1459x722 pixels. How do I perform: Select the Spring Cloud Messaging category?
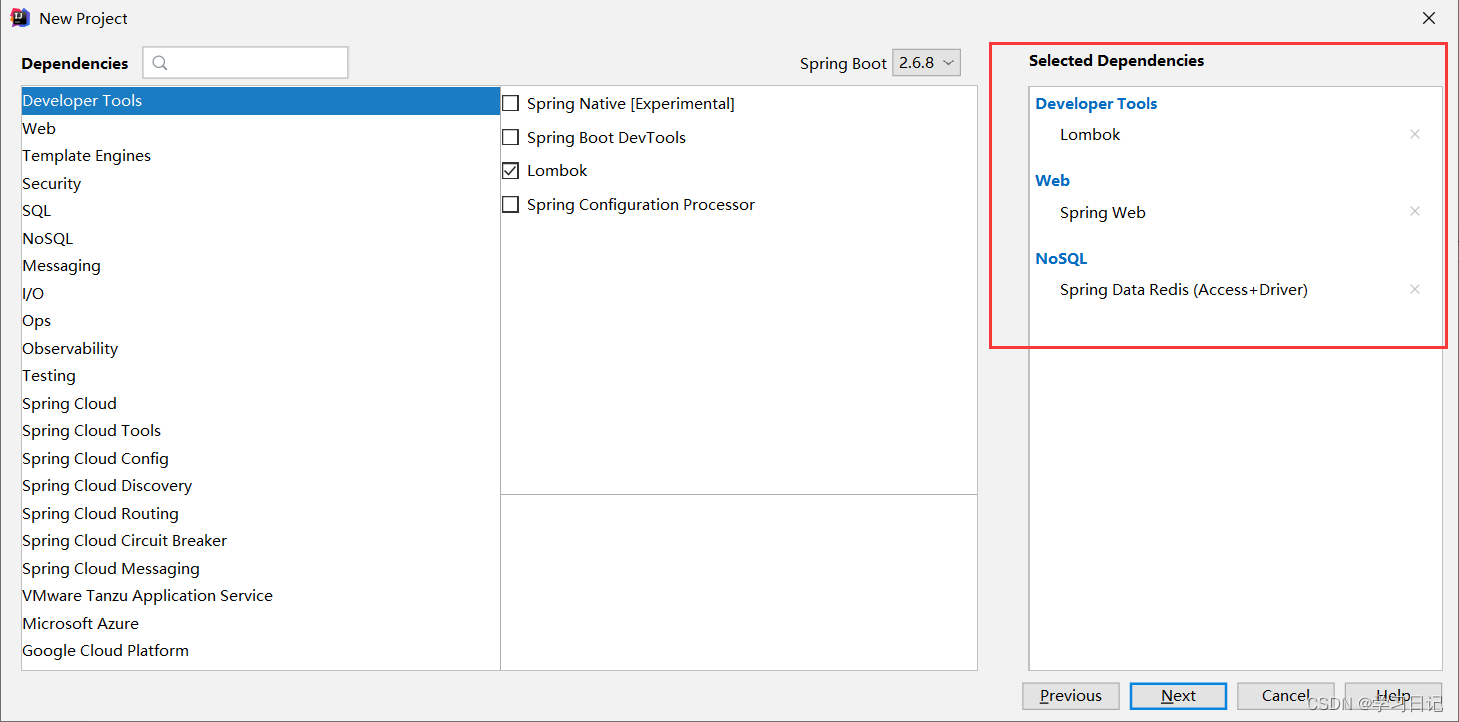coord(261,568)
